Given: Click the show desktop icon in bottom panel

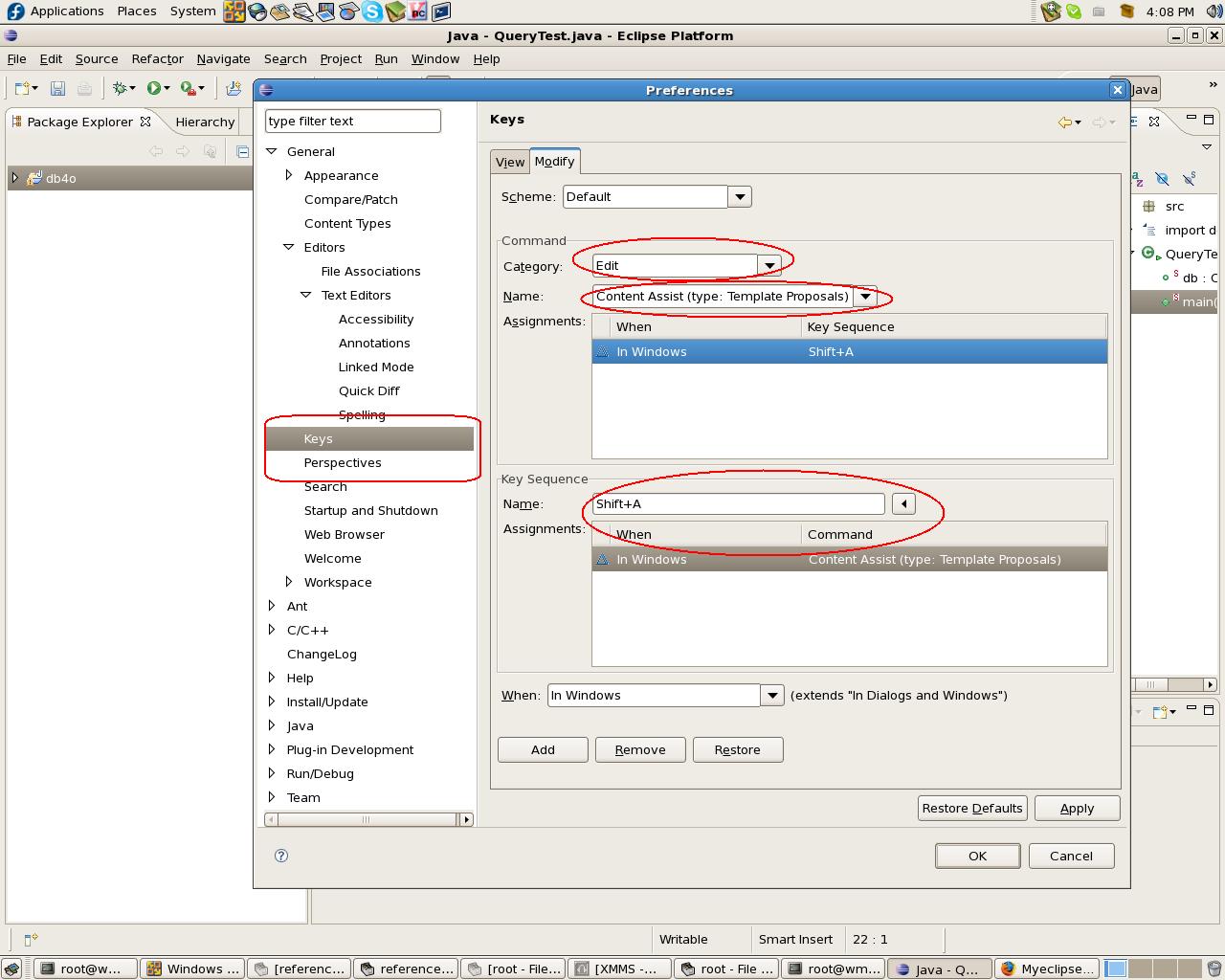Looking at the screenshot, I should [12, 969].
